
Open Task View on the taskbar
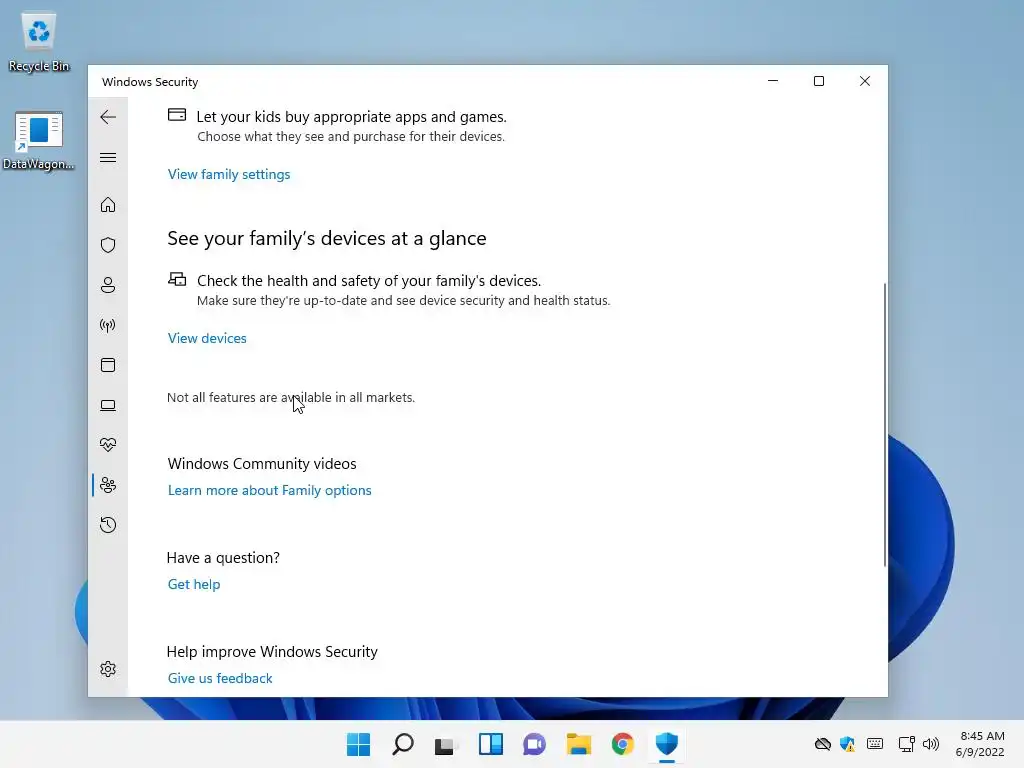446,744
